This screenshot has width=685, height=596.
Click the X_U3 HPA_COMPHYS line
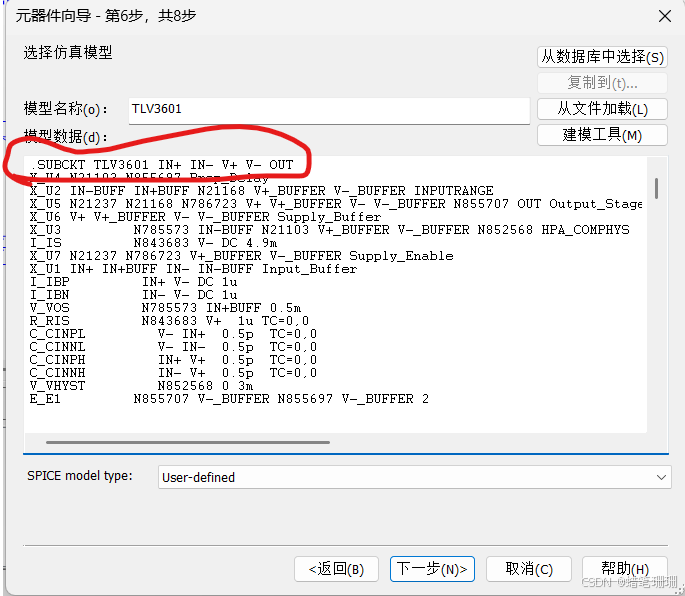tap(330, 230)
